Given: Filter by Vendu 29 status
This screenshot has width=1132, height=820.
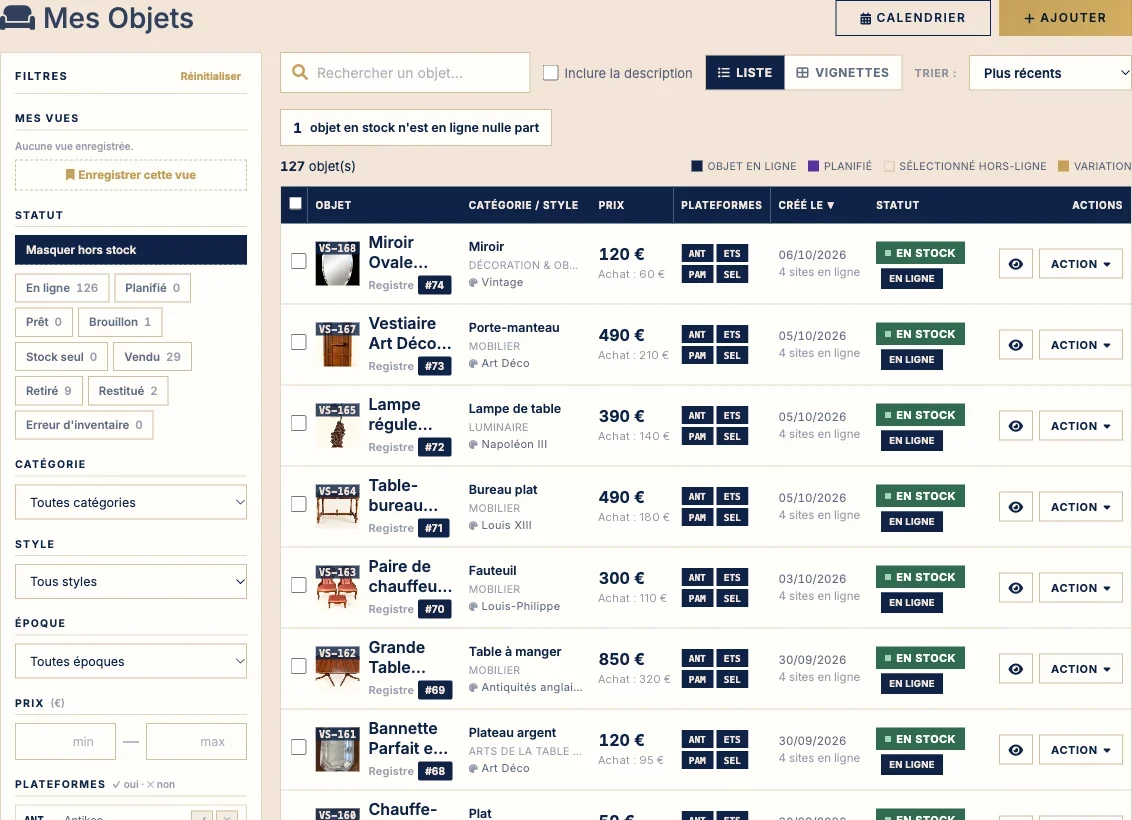Looking at the screenshot, I should pos(152,357).
